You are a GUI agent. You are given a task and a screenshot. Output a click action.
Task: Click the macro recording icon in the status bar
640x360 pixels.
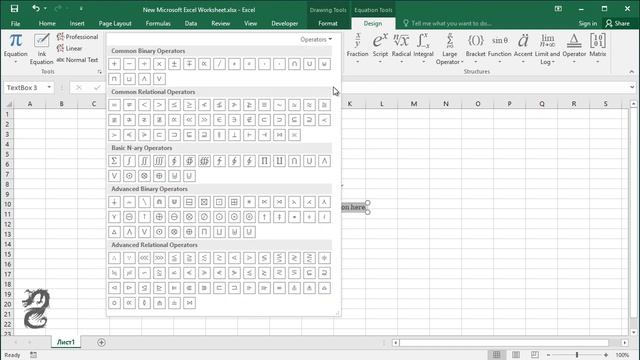[x=33, y=355]
